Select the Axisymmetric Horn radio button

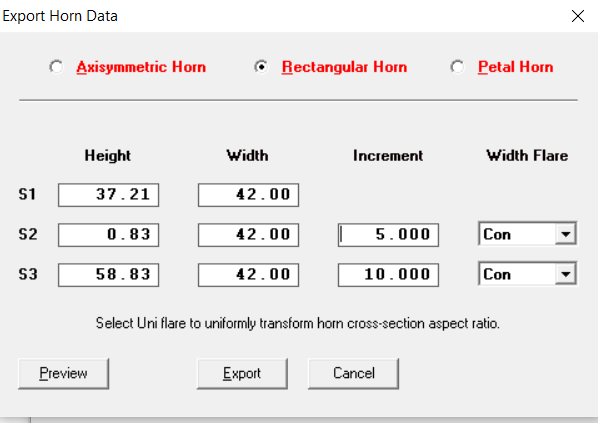pos(56,67)
